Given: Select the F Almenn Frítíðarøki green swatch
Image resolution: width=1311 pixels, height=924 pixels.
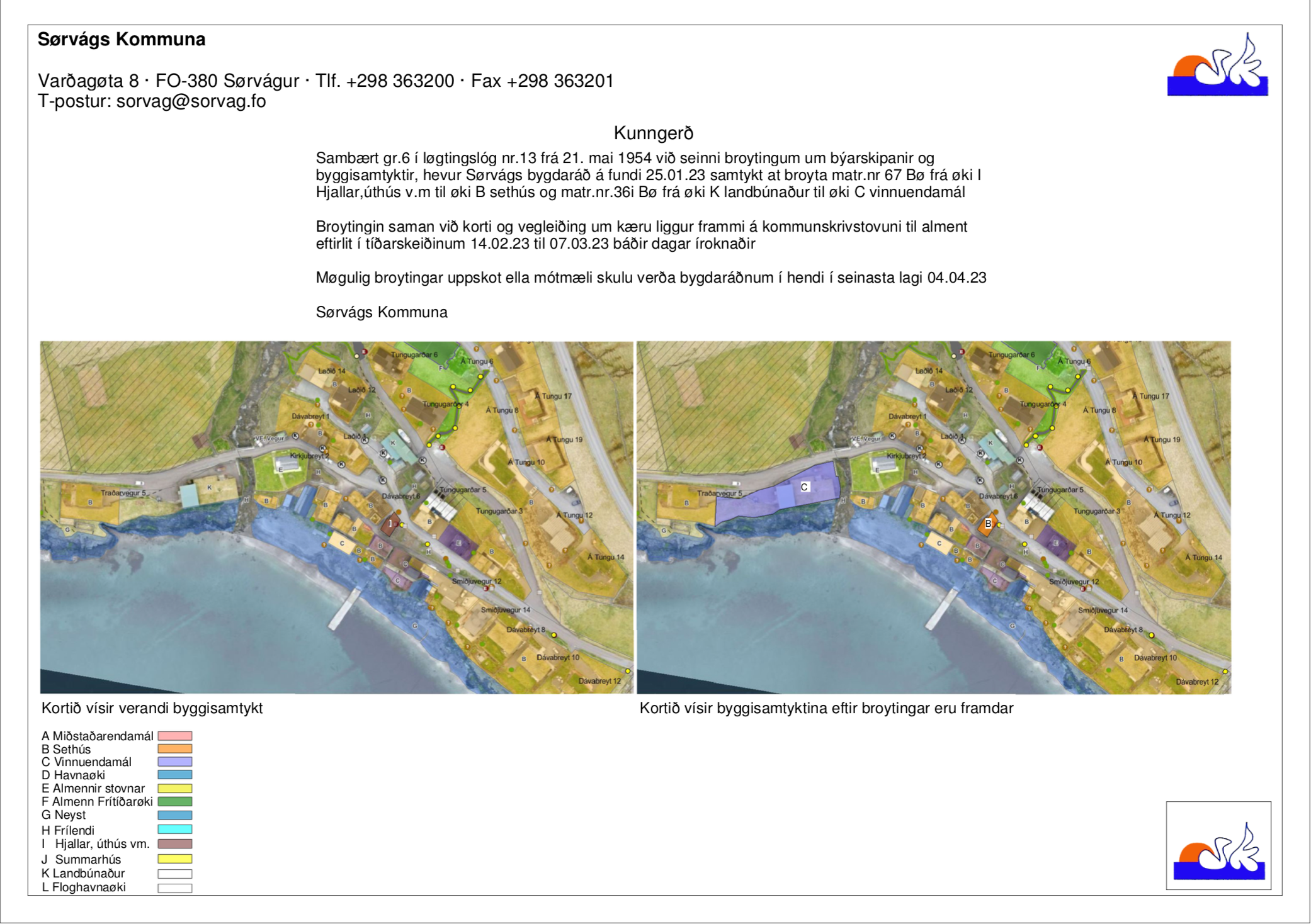Looking at the screenshot, I should pyautogui.click(x=175, y=801).
